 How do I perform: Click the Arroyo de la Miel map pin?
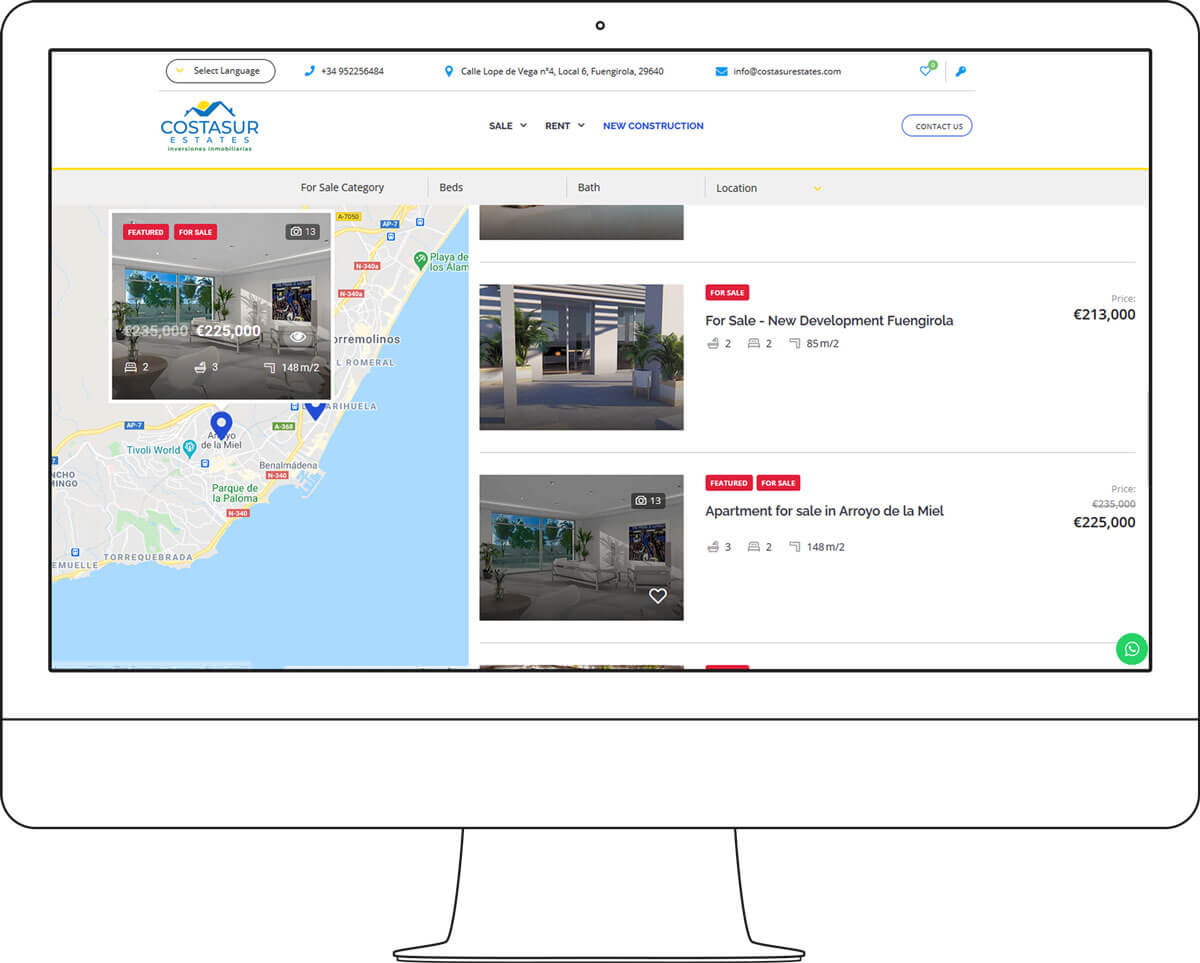pyautogui.click(x=221, y=424)
